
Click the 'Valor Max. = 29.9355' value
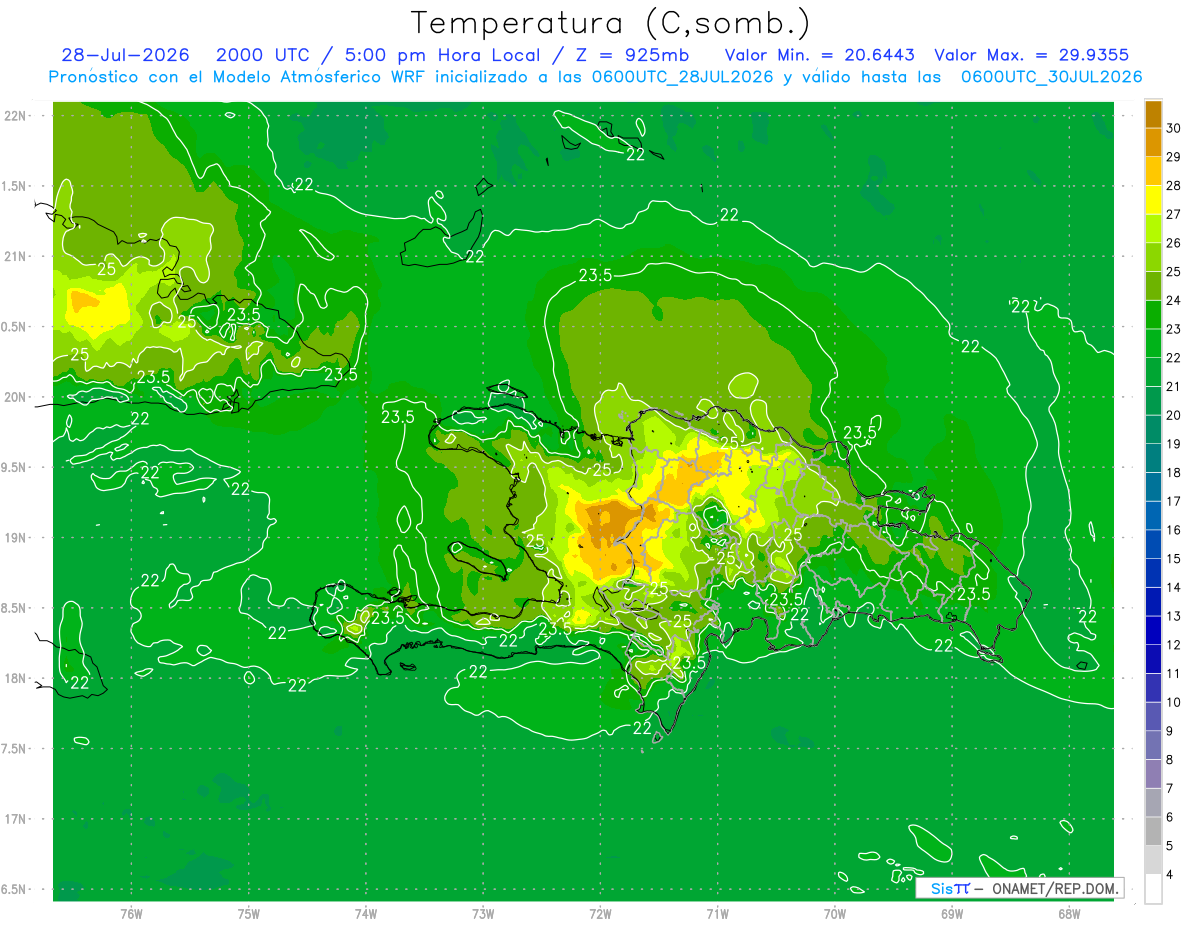coord(1032,55)
